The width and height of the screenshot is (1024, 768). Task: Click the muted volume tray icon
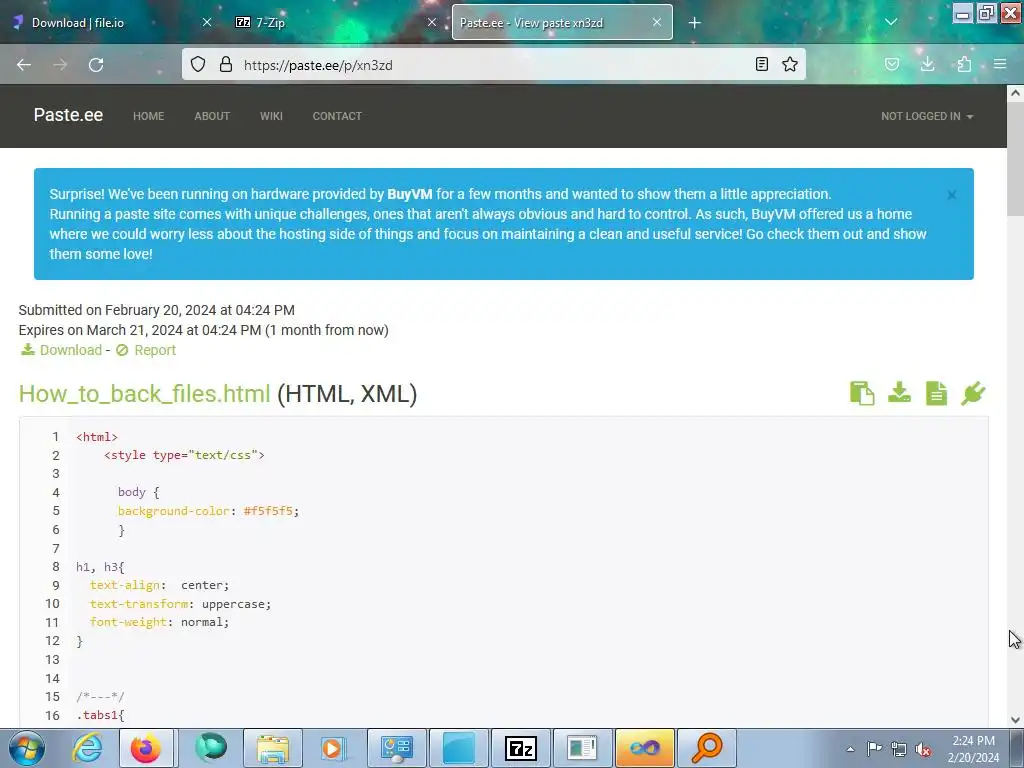click(x=923, y=749)
